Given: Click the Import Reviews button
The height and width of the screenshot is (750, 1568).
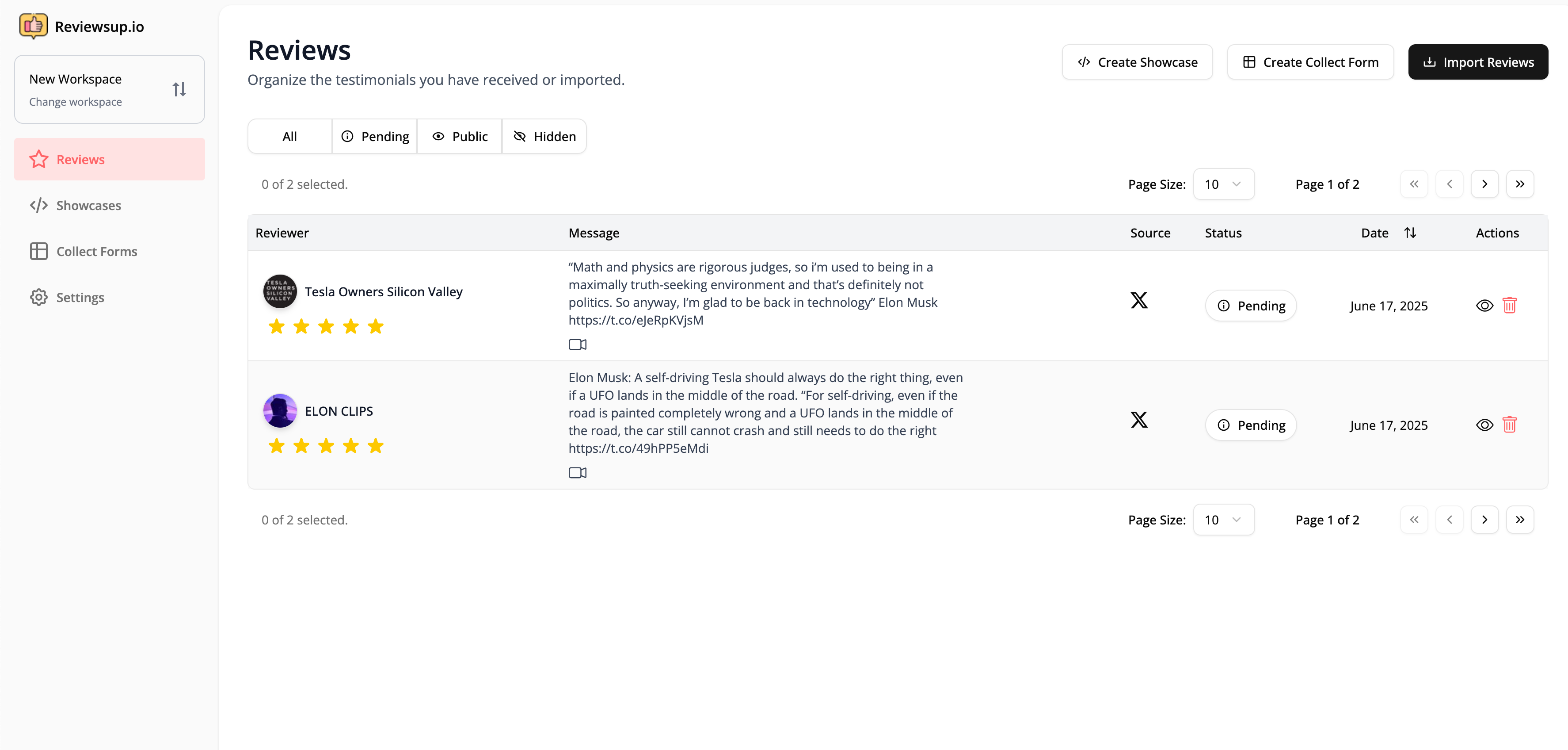Looking at the screenshot, I should tap(1478, 62).
